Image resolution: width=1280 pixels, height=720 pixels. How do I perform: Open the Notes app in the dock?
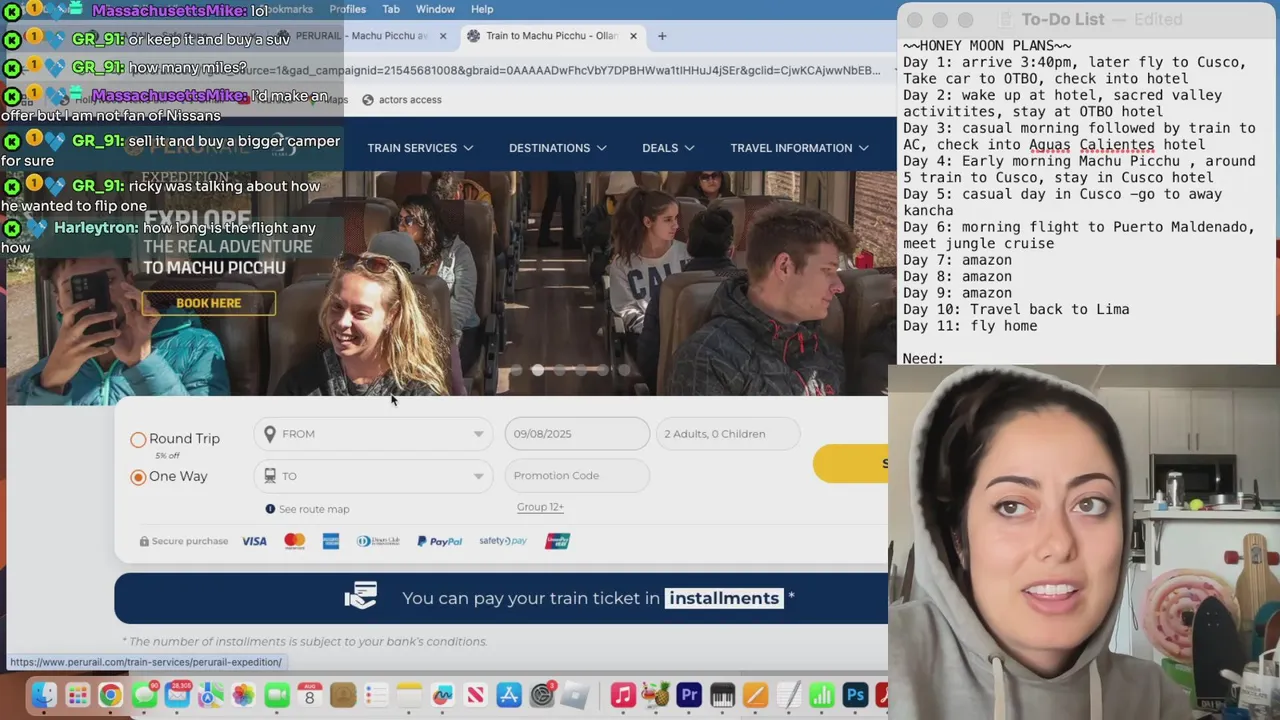click(409, 695)
